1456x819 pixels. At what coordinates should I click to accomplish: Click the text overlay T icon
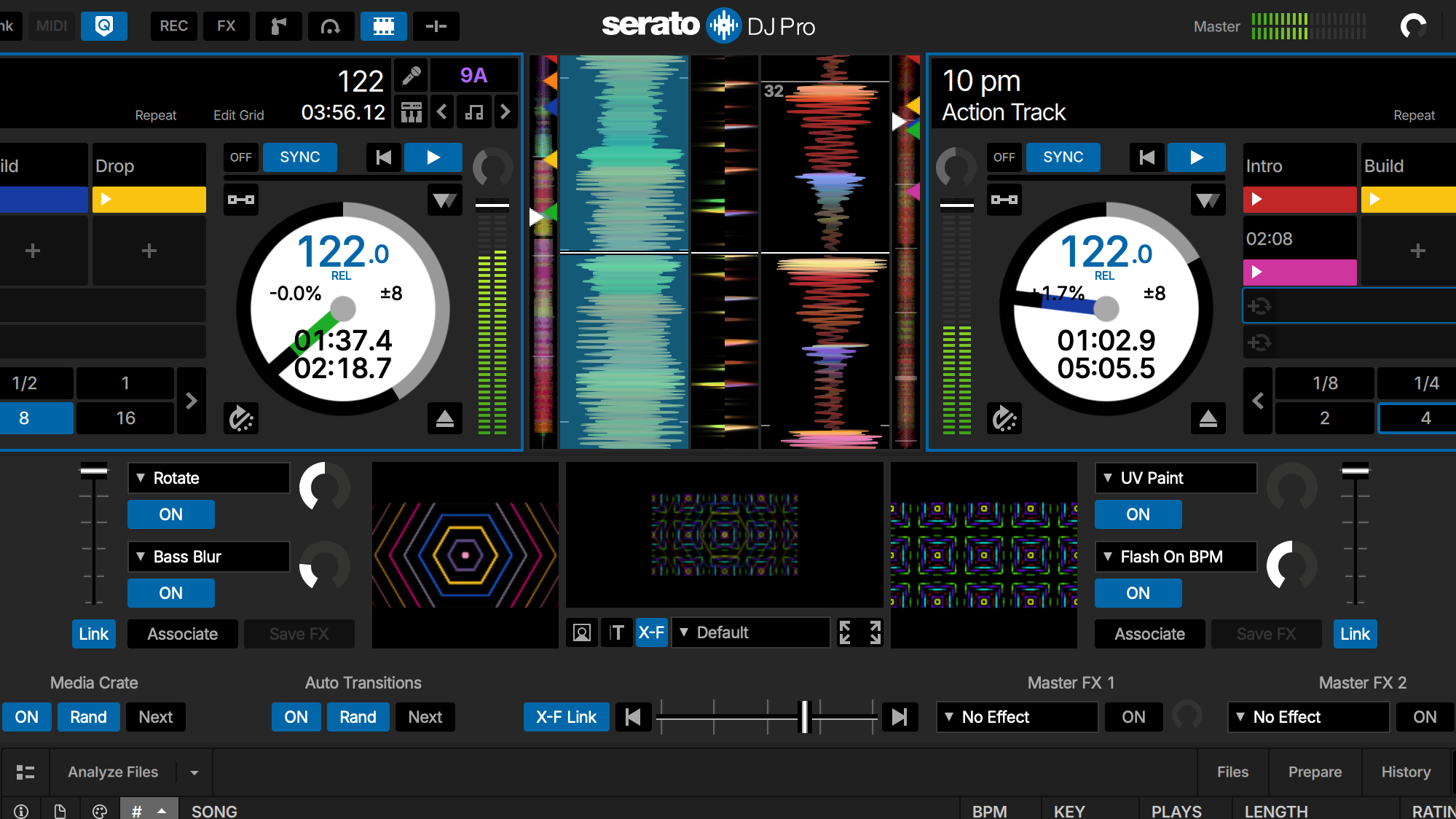pos(617,632)
